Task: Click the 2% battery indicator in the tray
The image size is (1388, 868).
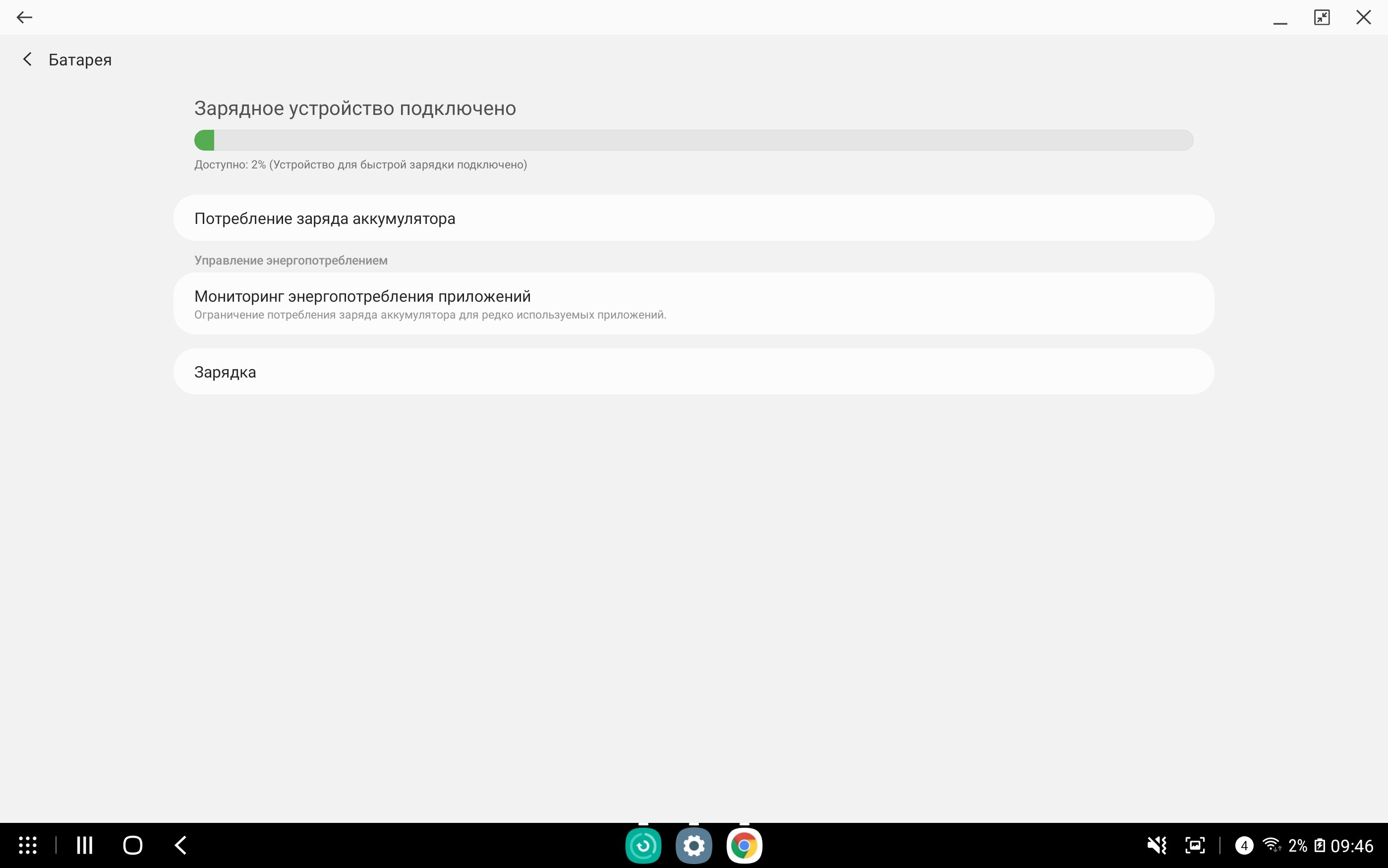Action: [x=1306, y=845]
